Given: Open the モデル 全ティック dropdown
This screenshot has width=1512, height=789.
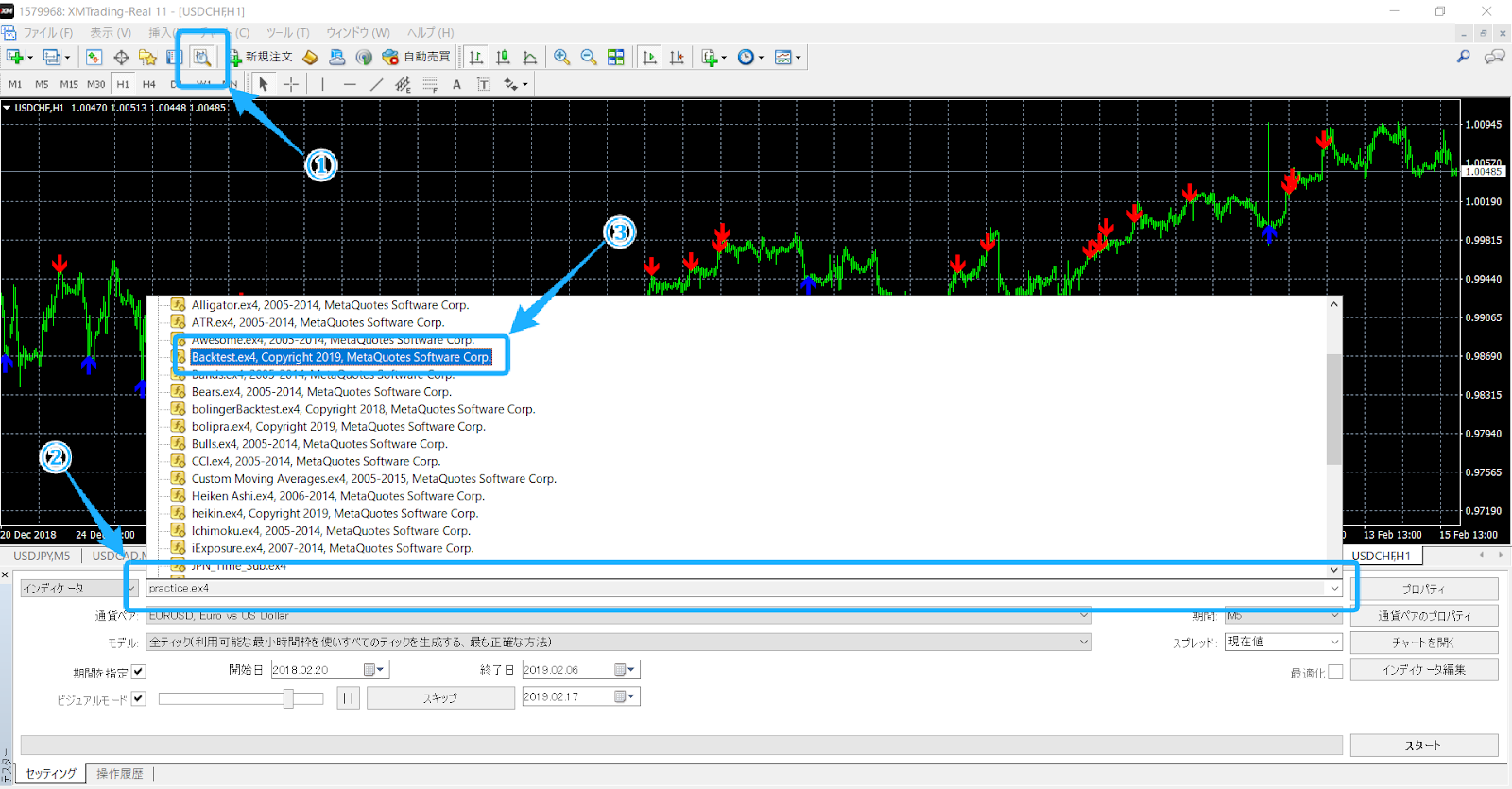Looking at the screenshot, I should [1084, 642].
